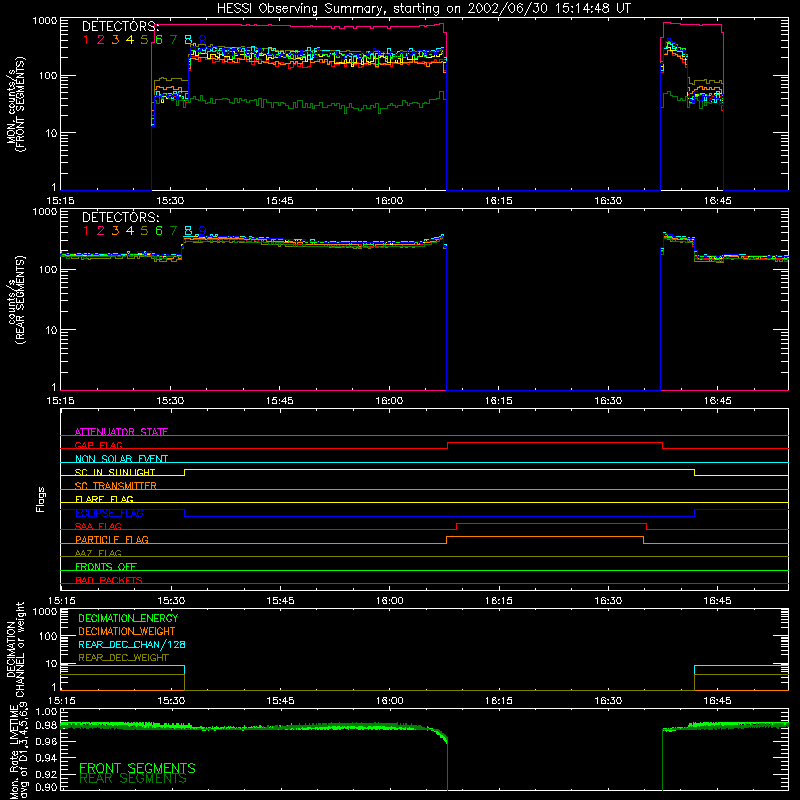The image size is (800, 800).
Task: Click the 16:15 tick label under the decimation plot
Action: [x=498, y=701]
